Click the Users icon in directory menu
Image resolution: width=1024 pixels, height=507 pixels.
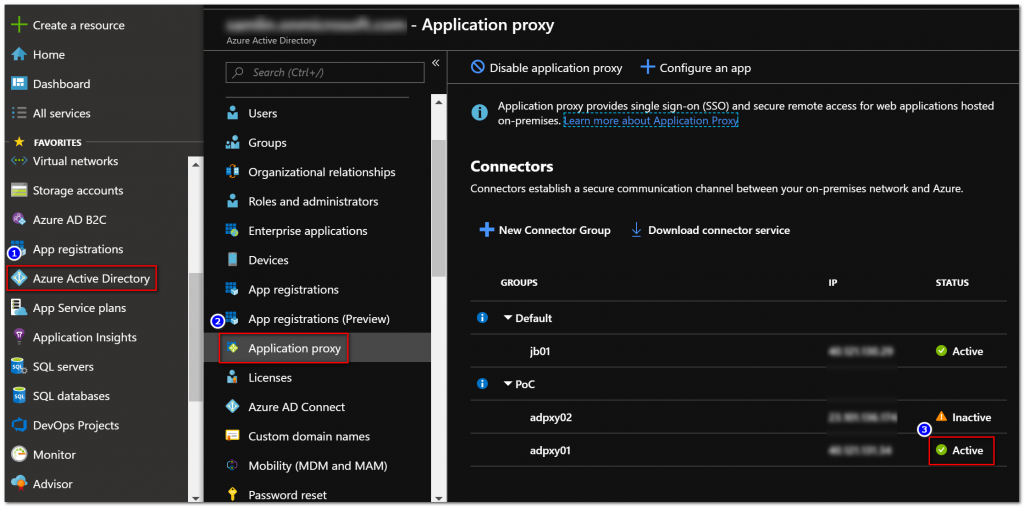click(x=232, y=113)
